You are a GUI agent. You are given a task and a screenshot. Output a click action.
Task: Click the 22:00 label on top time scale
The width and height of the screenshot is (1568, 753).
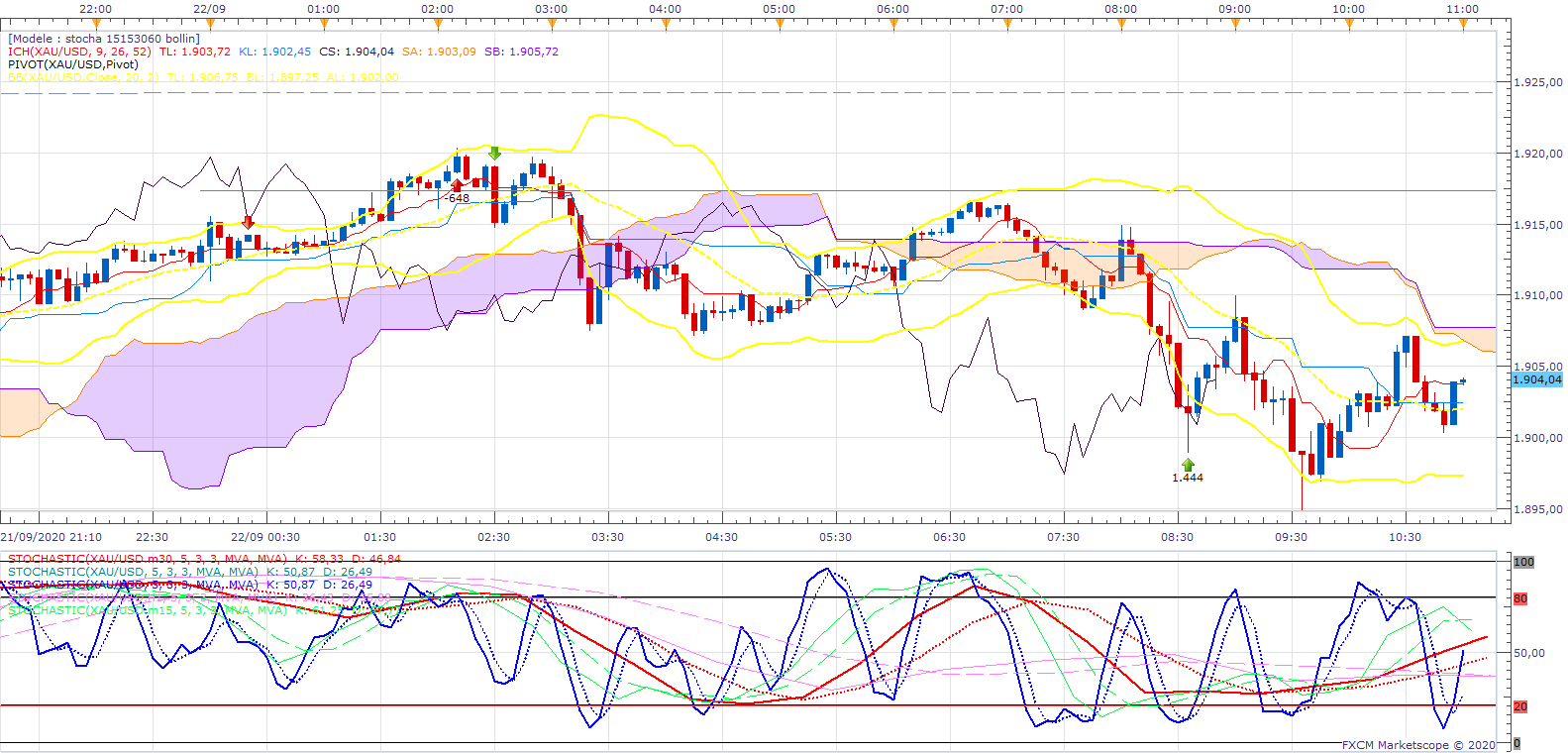pos(95,9)
